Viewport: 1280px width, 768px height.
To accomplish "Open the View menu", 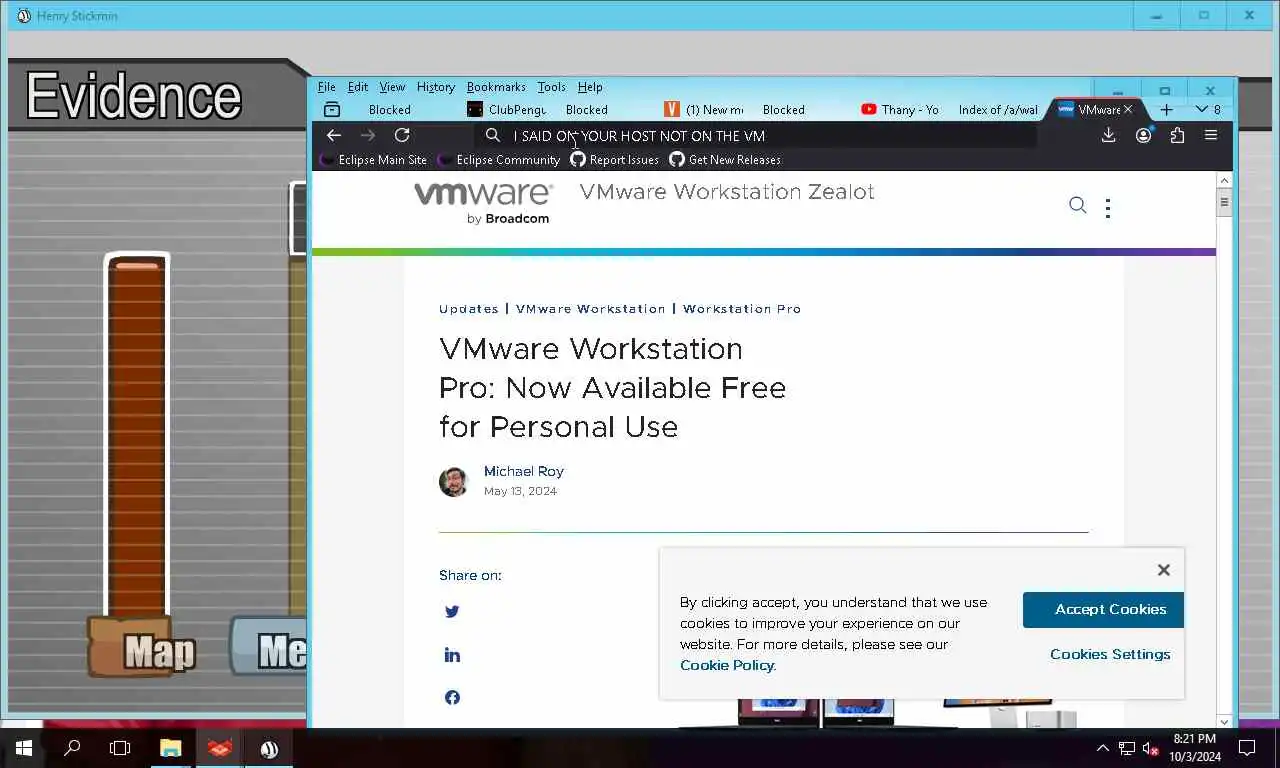I will (x=392, y=87).
